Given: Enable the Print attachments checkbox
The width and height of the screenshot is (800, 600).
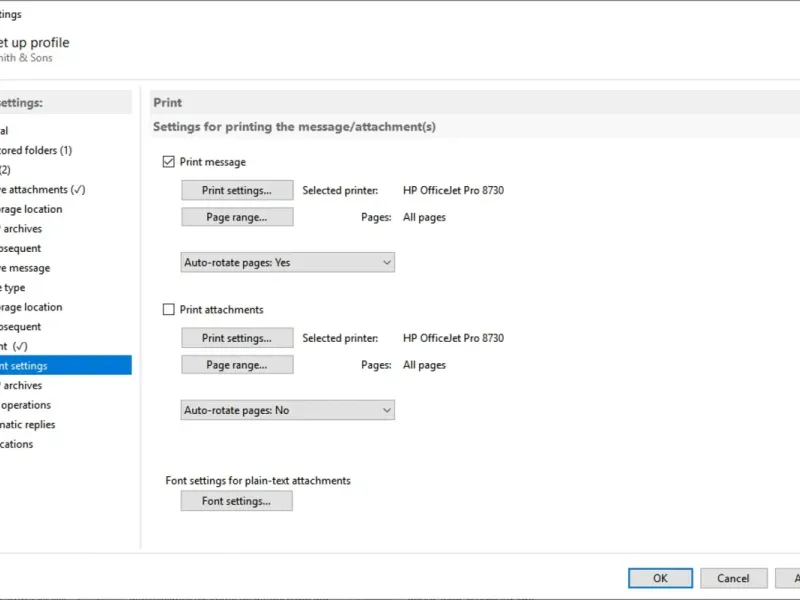Looking at the screenshot, I should tap(168, 310).
